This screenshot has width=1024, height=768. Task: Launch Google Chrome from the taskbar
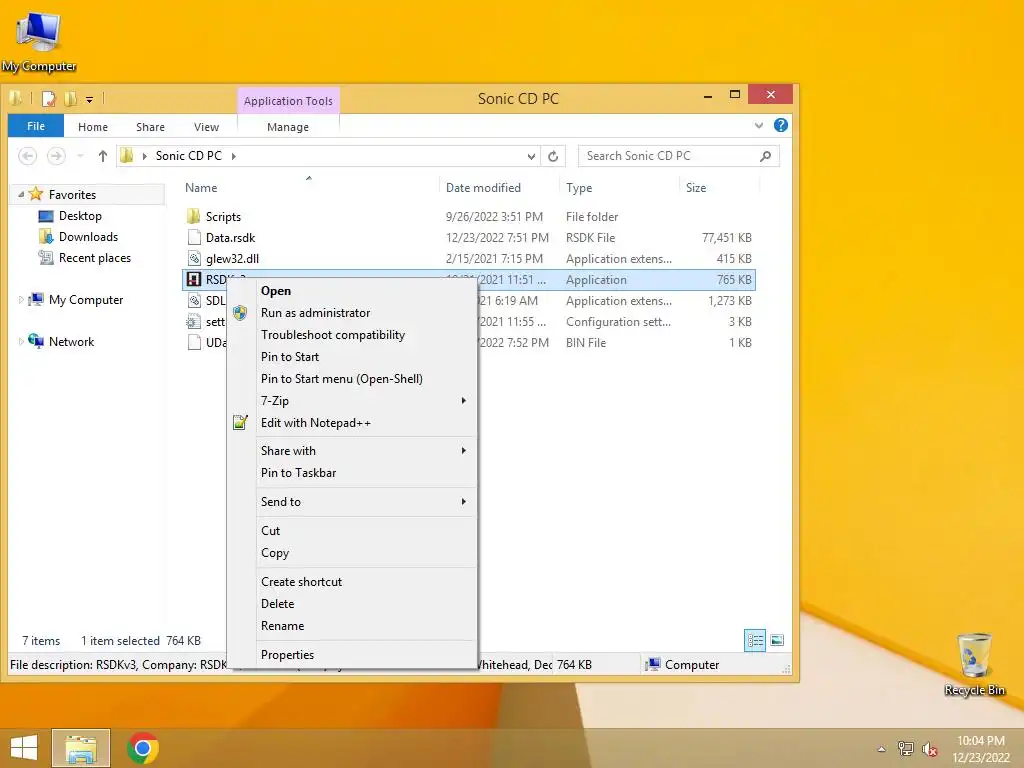pos(143,748)
